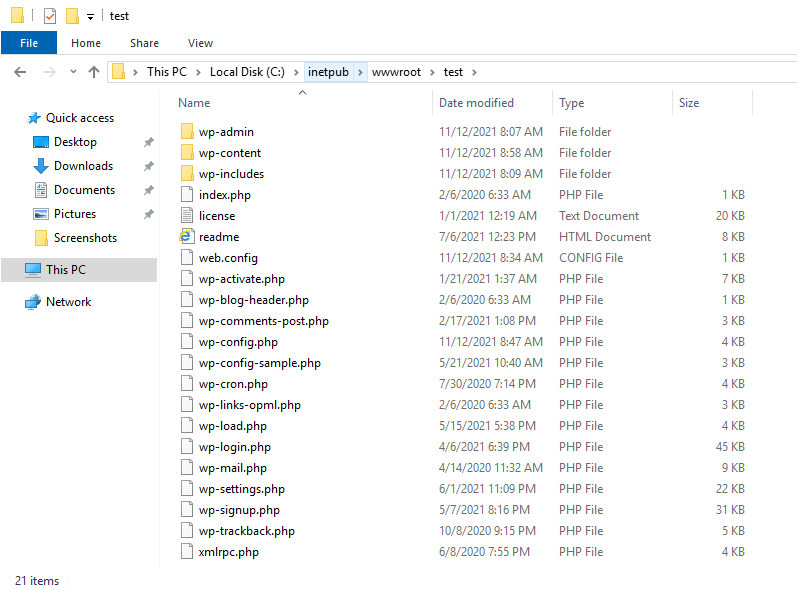Switch to the Home ribbon tab
The width and height of the screenshot is (797, 589).
pyautogui.click(x=86, y=43)
